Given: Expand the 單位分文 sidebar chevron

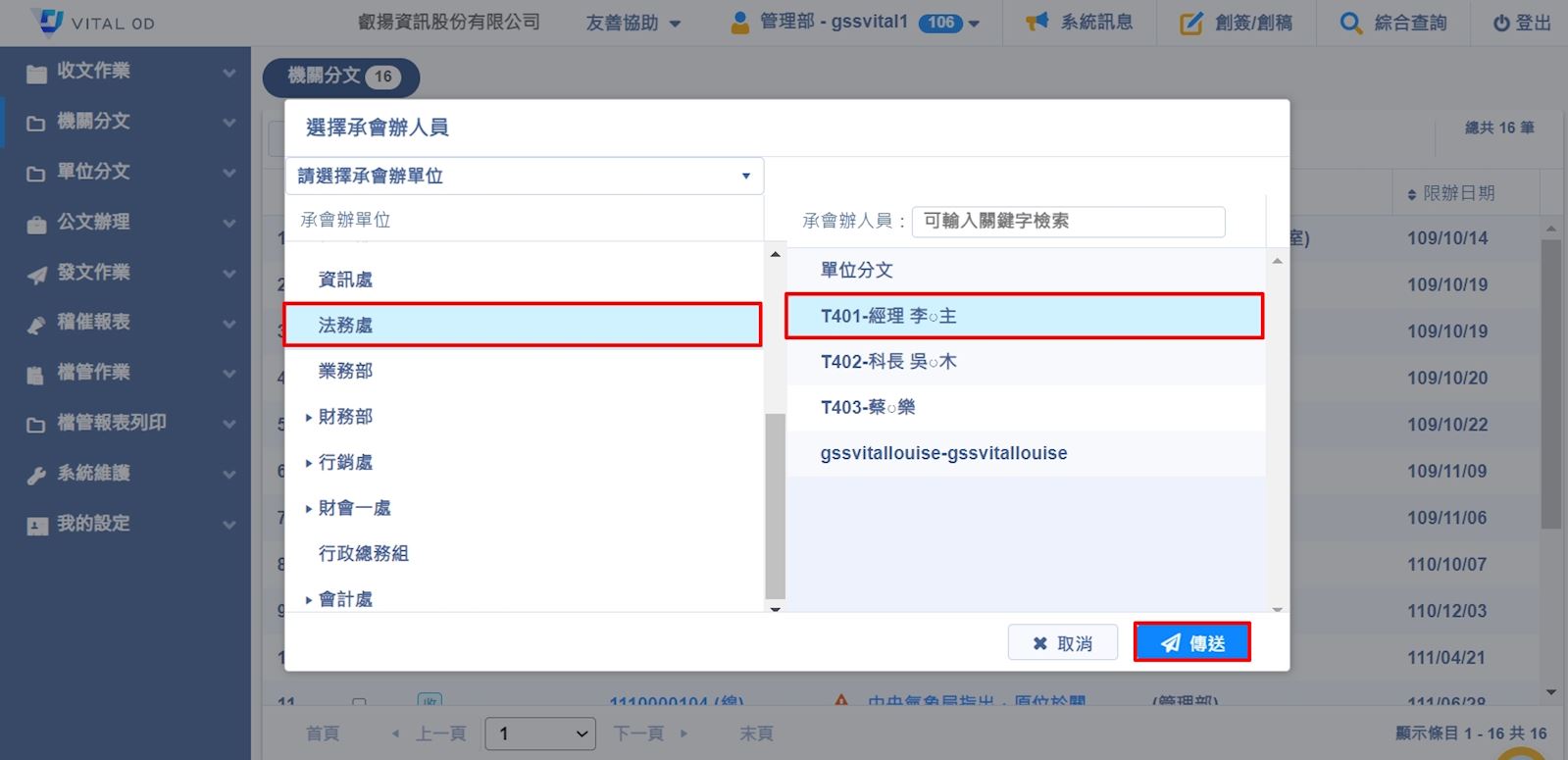Looking at the screenshot, I should tap(229, 174).
